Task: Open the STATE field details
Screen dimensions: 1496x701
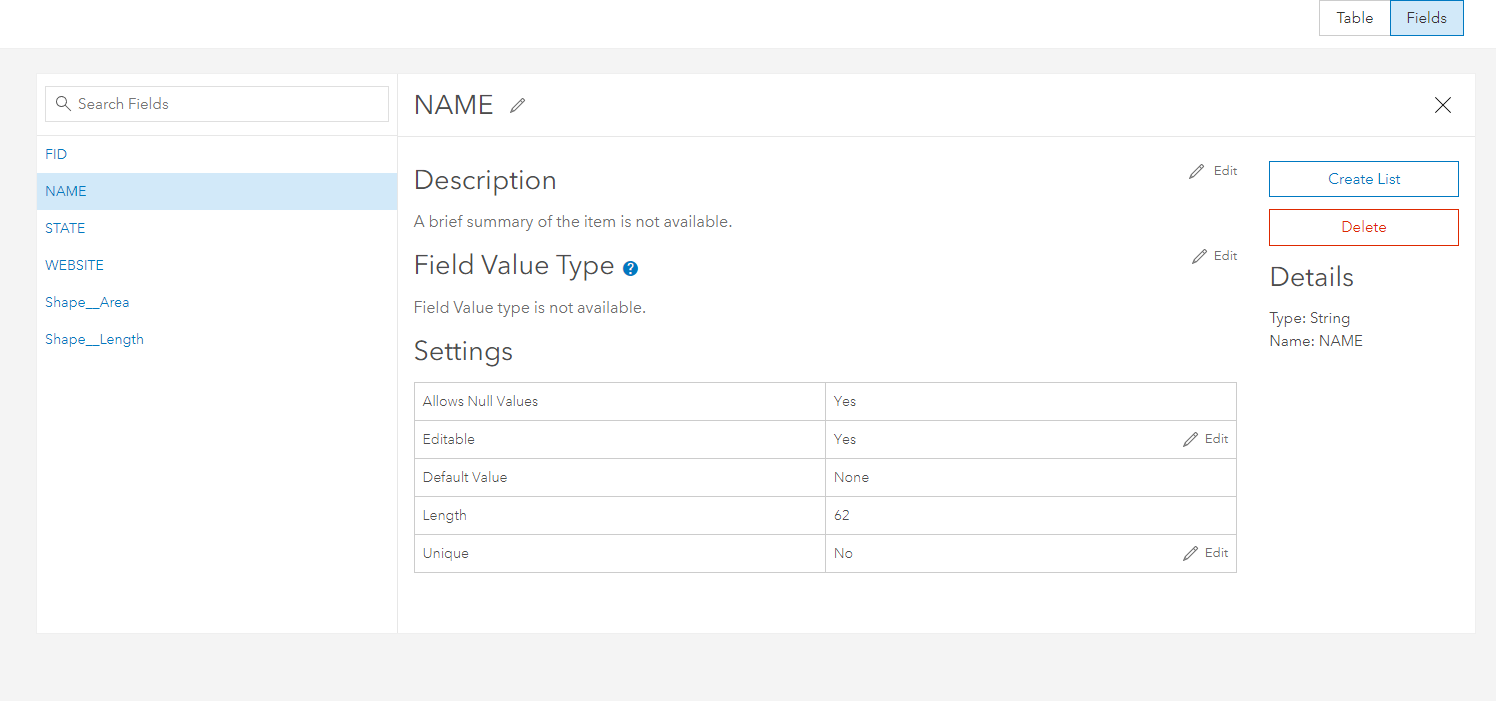Action: (65, 228)
